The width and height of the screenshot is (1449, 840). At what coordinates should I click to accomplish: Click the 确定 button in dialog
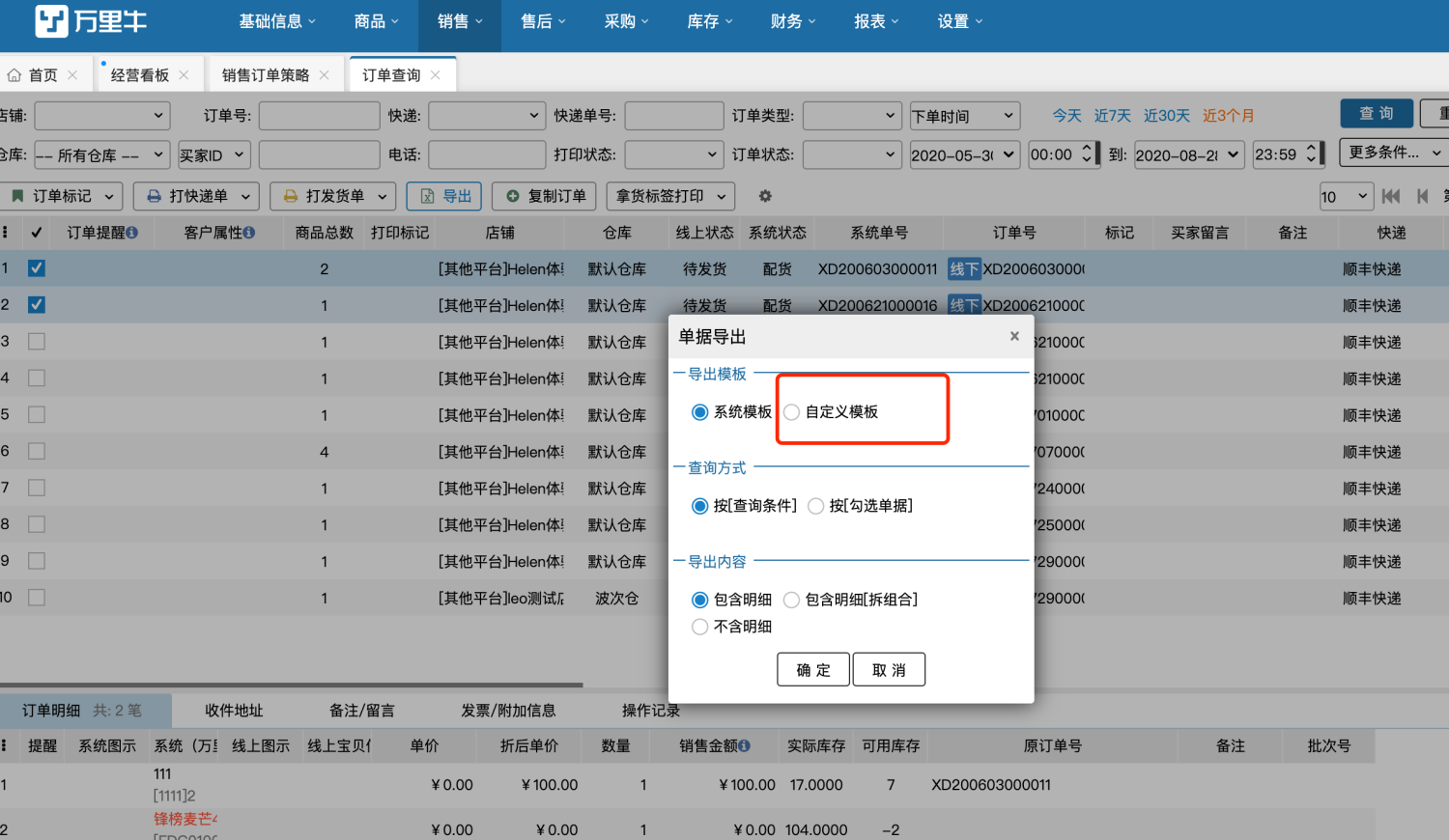pos(813,670)
